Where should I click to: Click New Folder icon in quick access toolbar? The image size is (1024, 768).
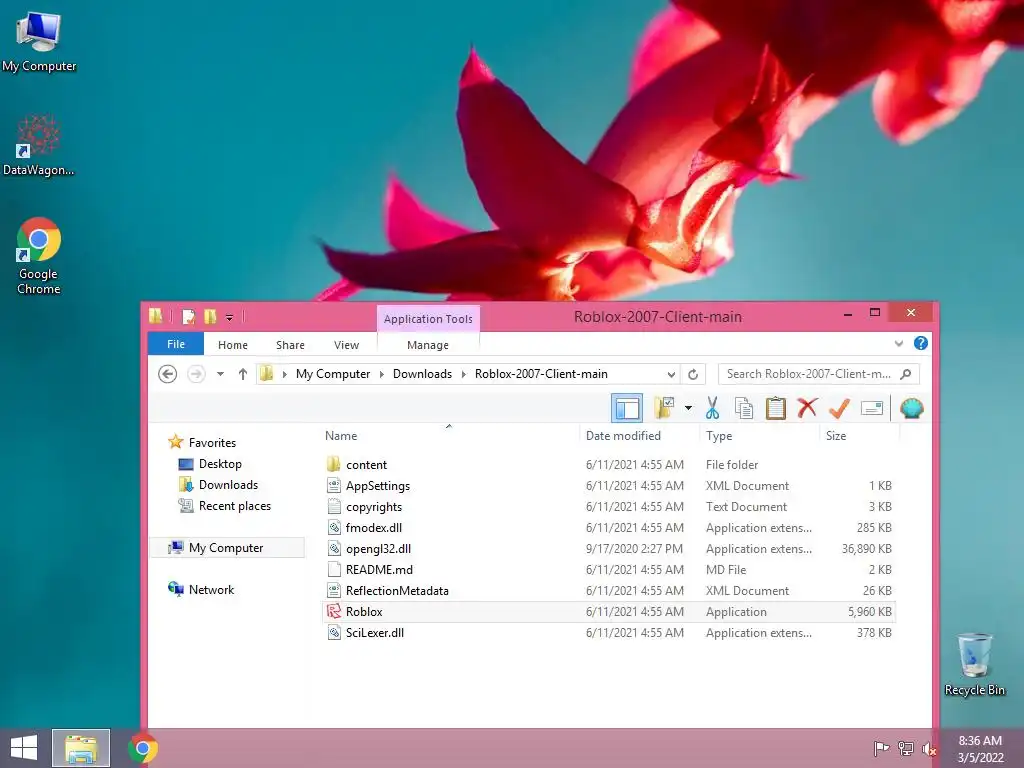click(x=210, y=317)
